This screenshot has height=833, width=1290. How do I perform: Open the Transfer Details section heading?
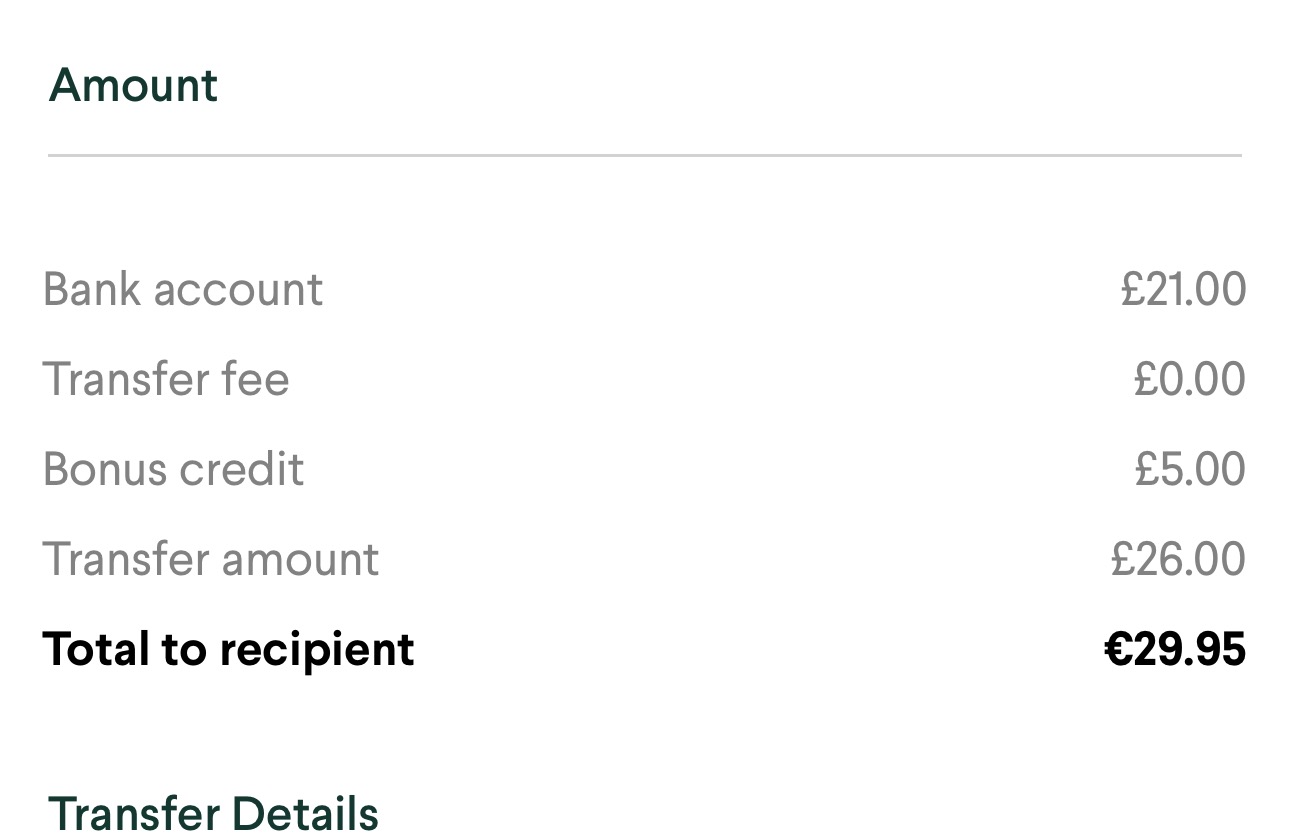213,813
